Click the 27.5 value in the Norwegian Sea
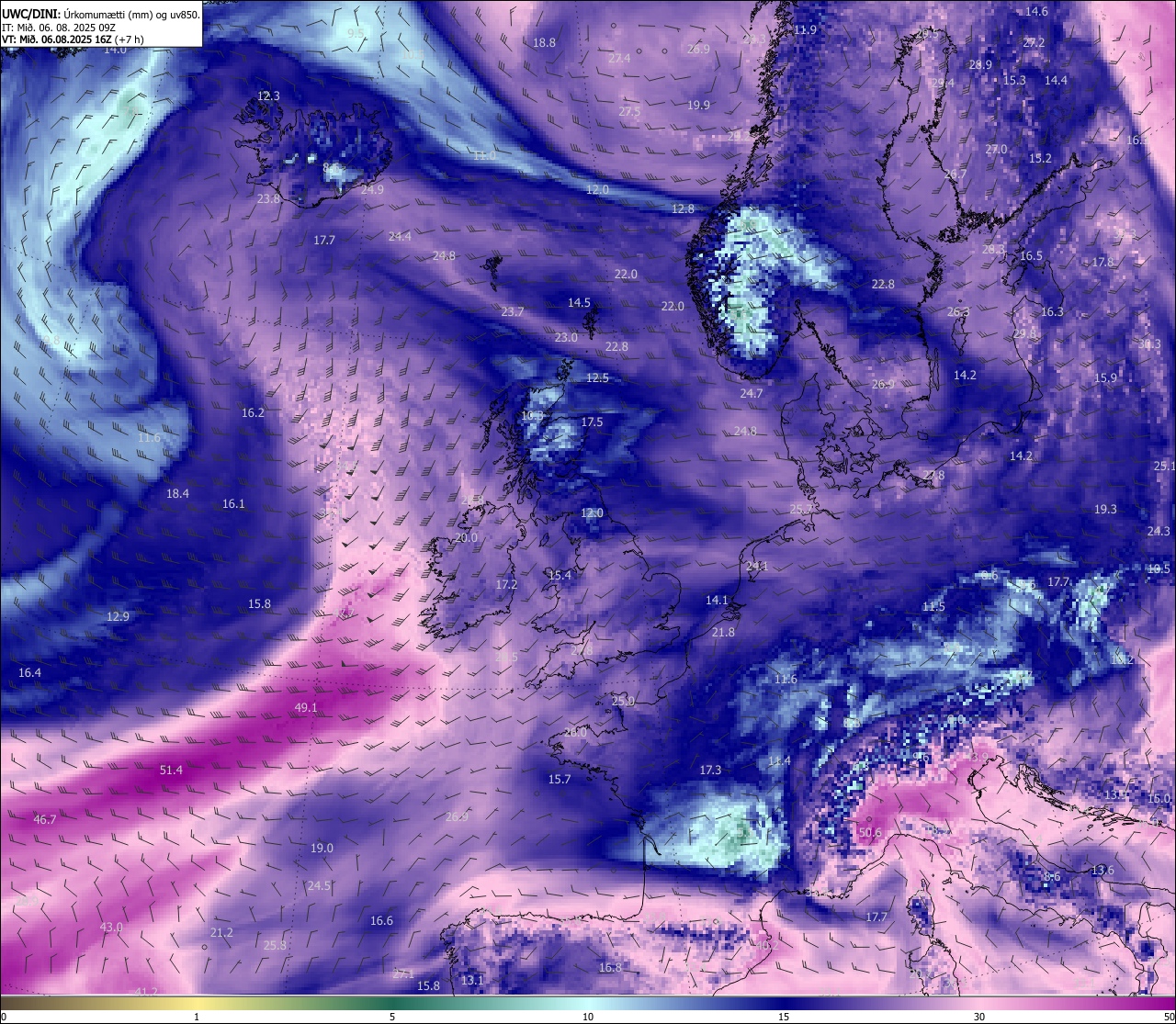Image resolution: width=1176 pixels, height=1024 pixels. click(x=629, y=111)
